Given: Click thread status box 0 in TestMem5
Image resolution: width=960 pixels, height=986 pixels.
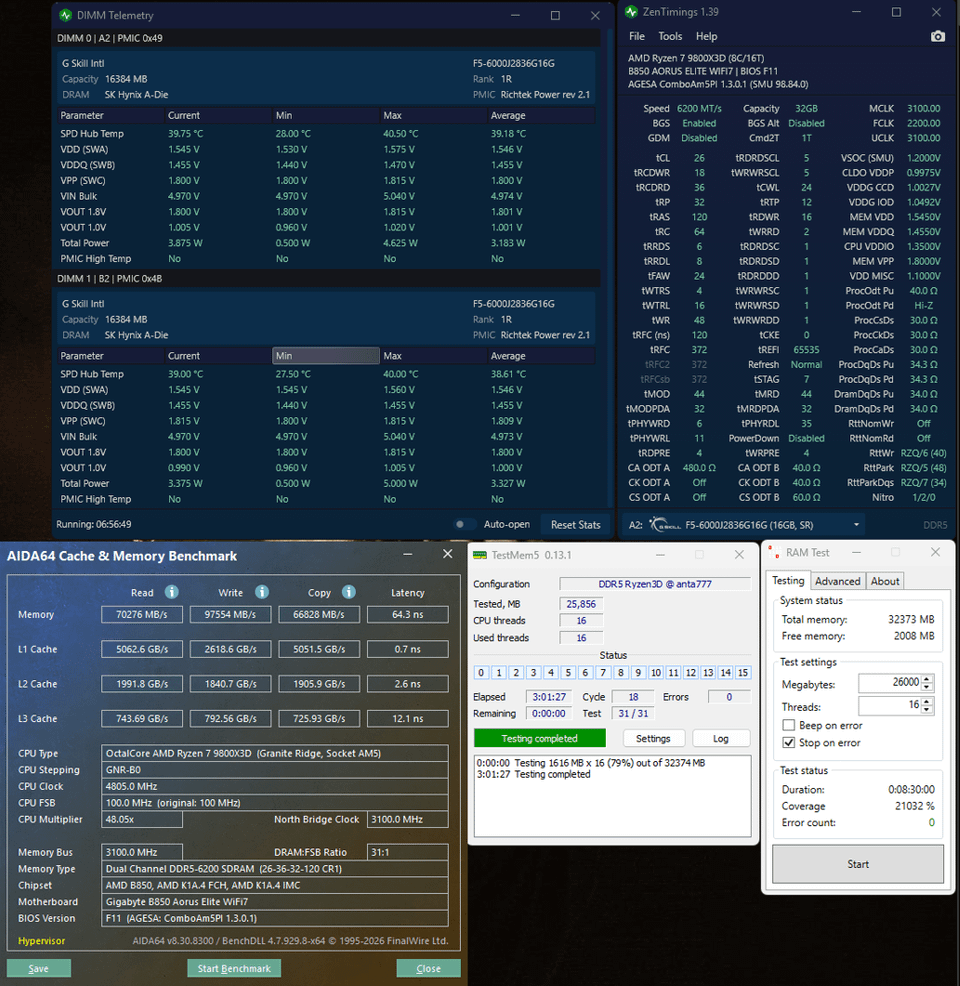Looking at the screenshot, I should 481,673.
